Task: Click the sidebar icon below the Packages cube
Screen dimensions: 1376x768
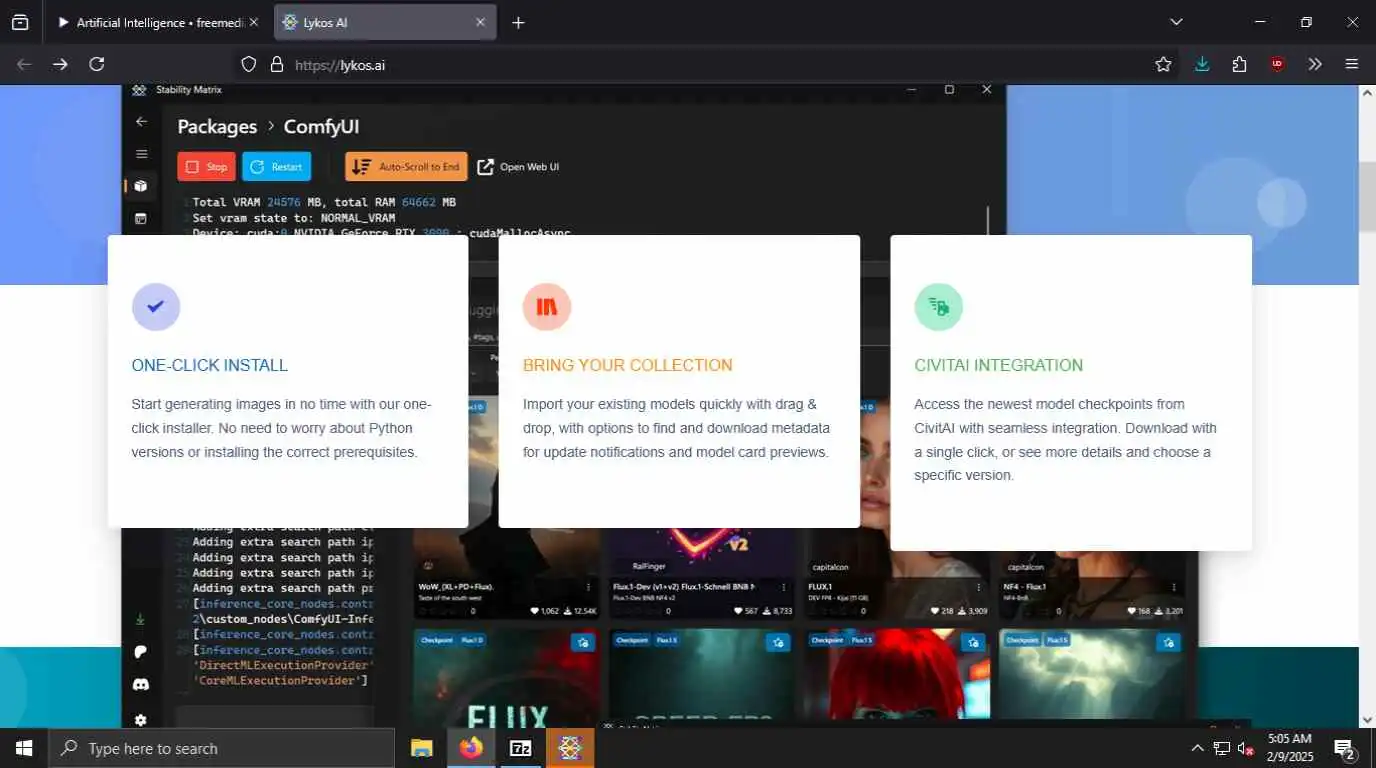Action: [x=141, y=218]
